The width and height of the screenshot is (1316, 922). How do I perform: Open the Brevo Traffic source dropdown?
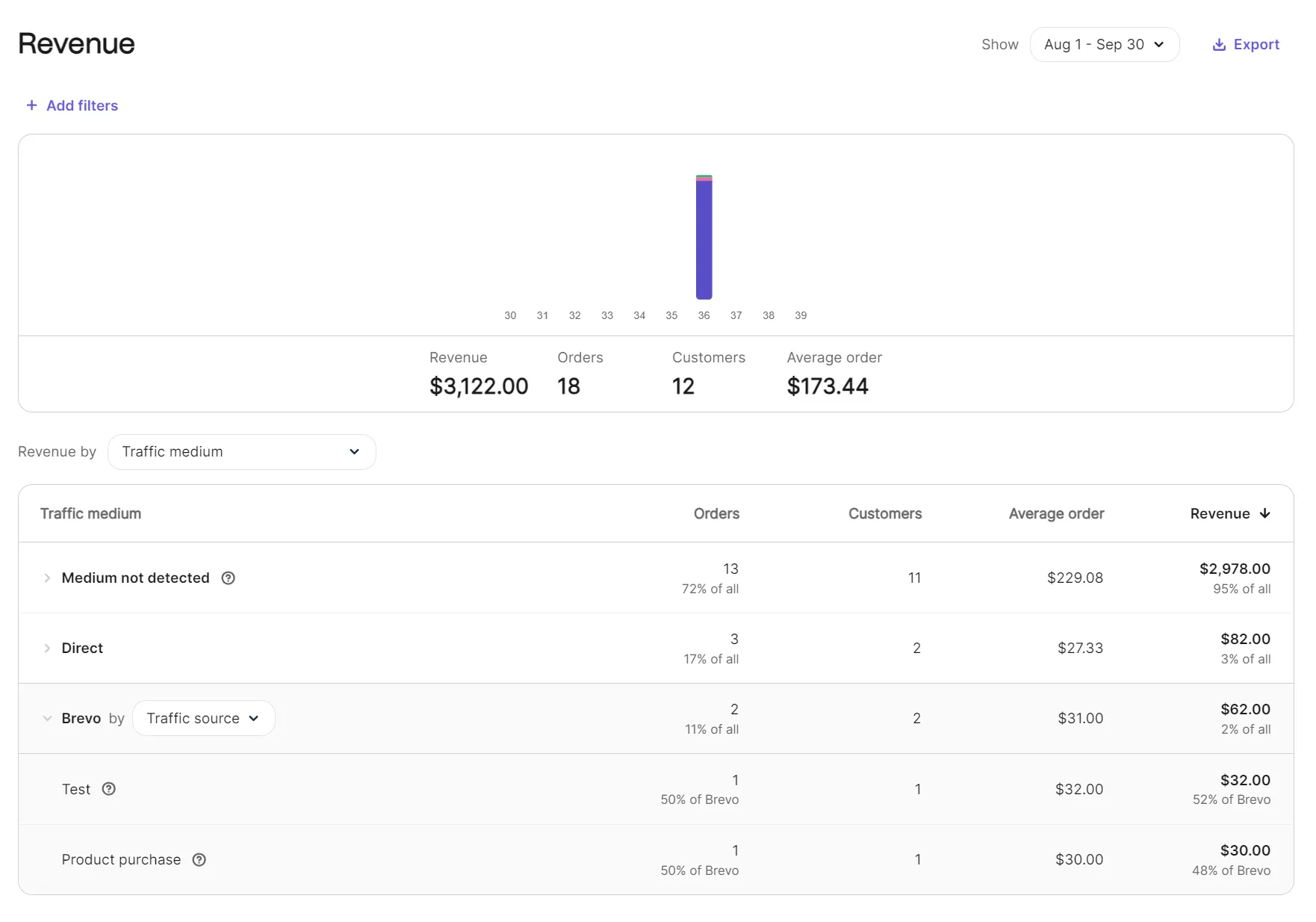pos(203,718)
